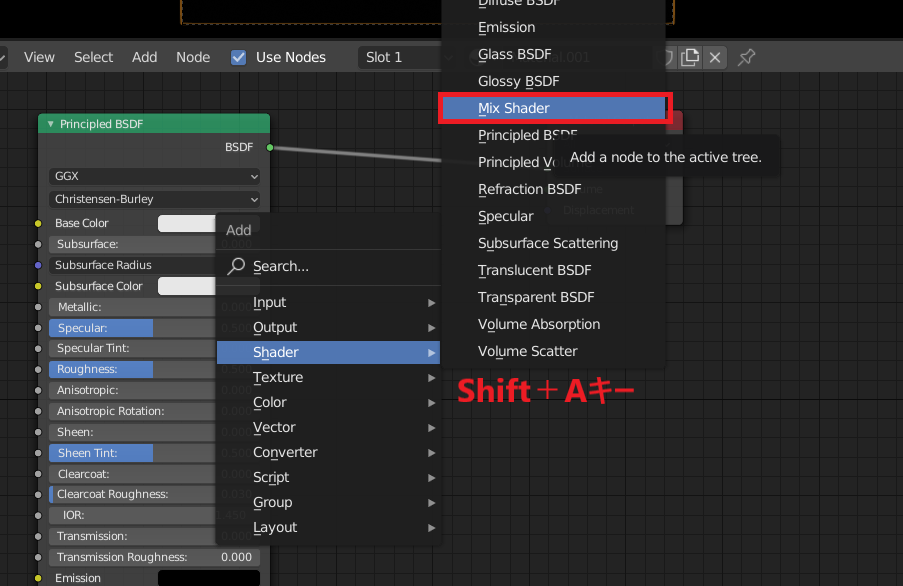The image size is (903, 586).
Task: Click the Search... field in Add menu
Action: [x=328, y=266]
